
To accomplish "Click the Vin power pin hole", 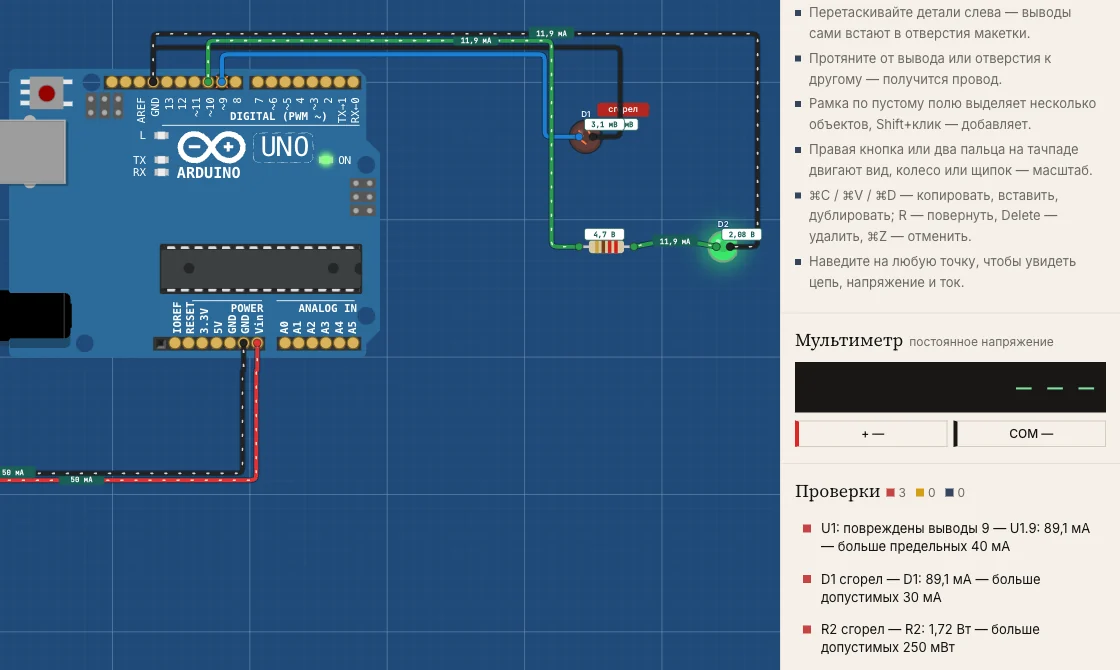I will click(x=257, y=344).
